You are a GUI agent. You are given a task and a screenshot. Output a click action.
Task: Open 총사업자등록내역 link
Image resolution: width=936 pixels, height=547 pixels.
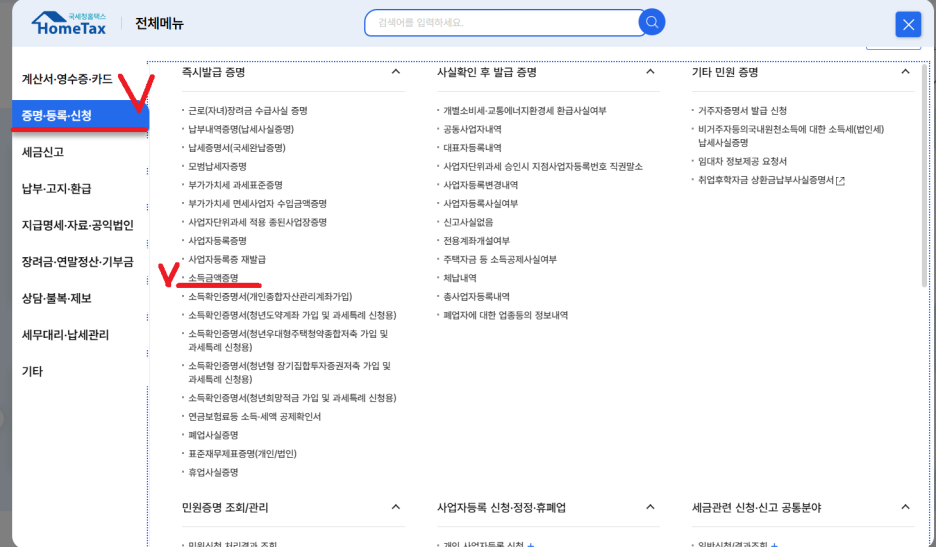[476, 296]
